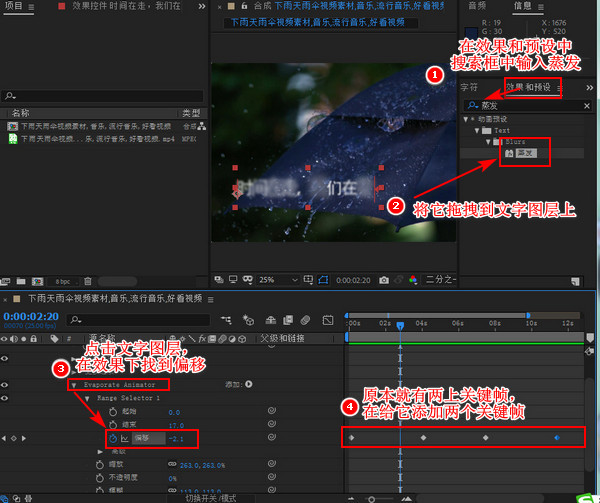Go to previous keyframe of 偏移
The height and width of the screenshot is (503, 600).
coord(4,438)
